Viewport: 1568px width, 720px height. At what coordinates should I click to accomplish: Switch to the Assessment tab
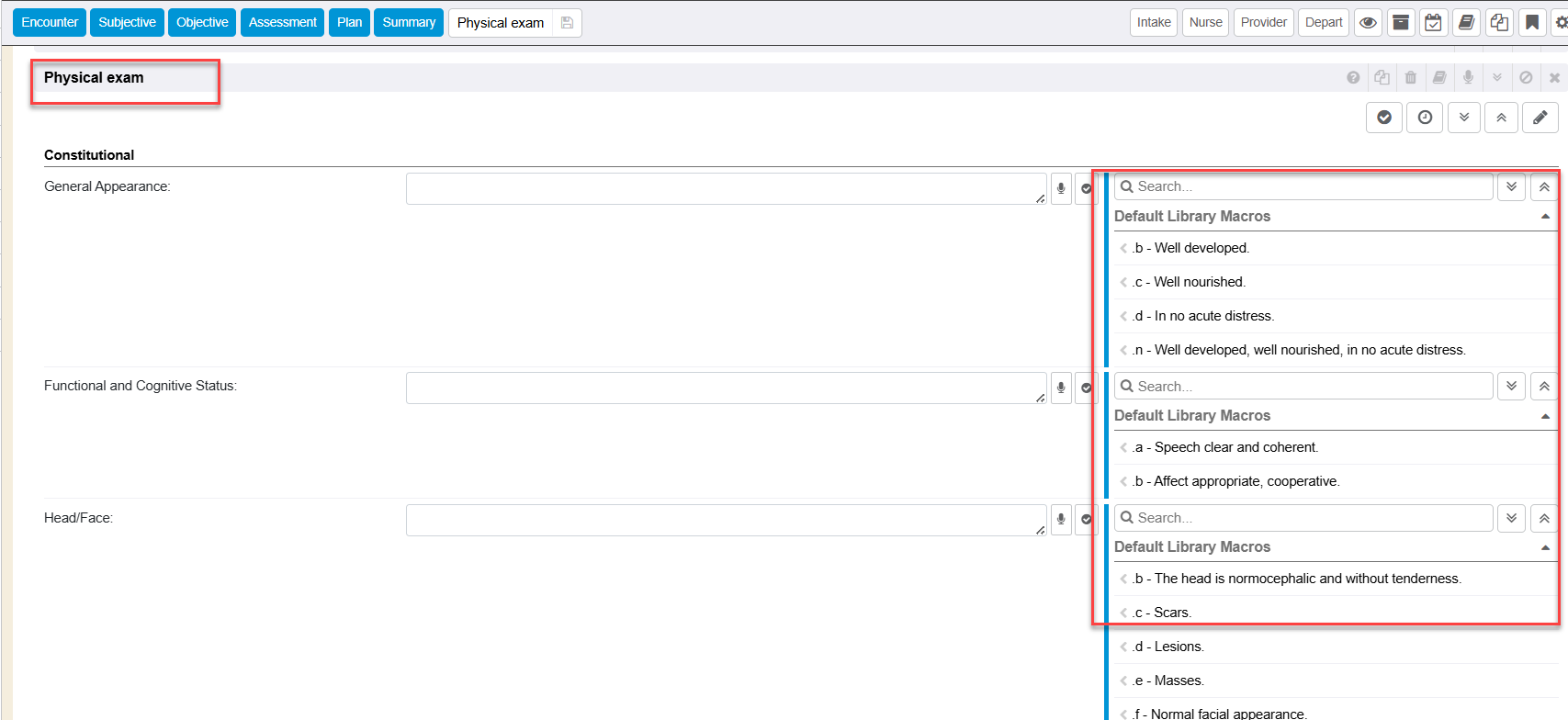pyautogui.click(x=282, y=23)
